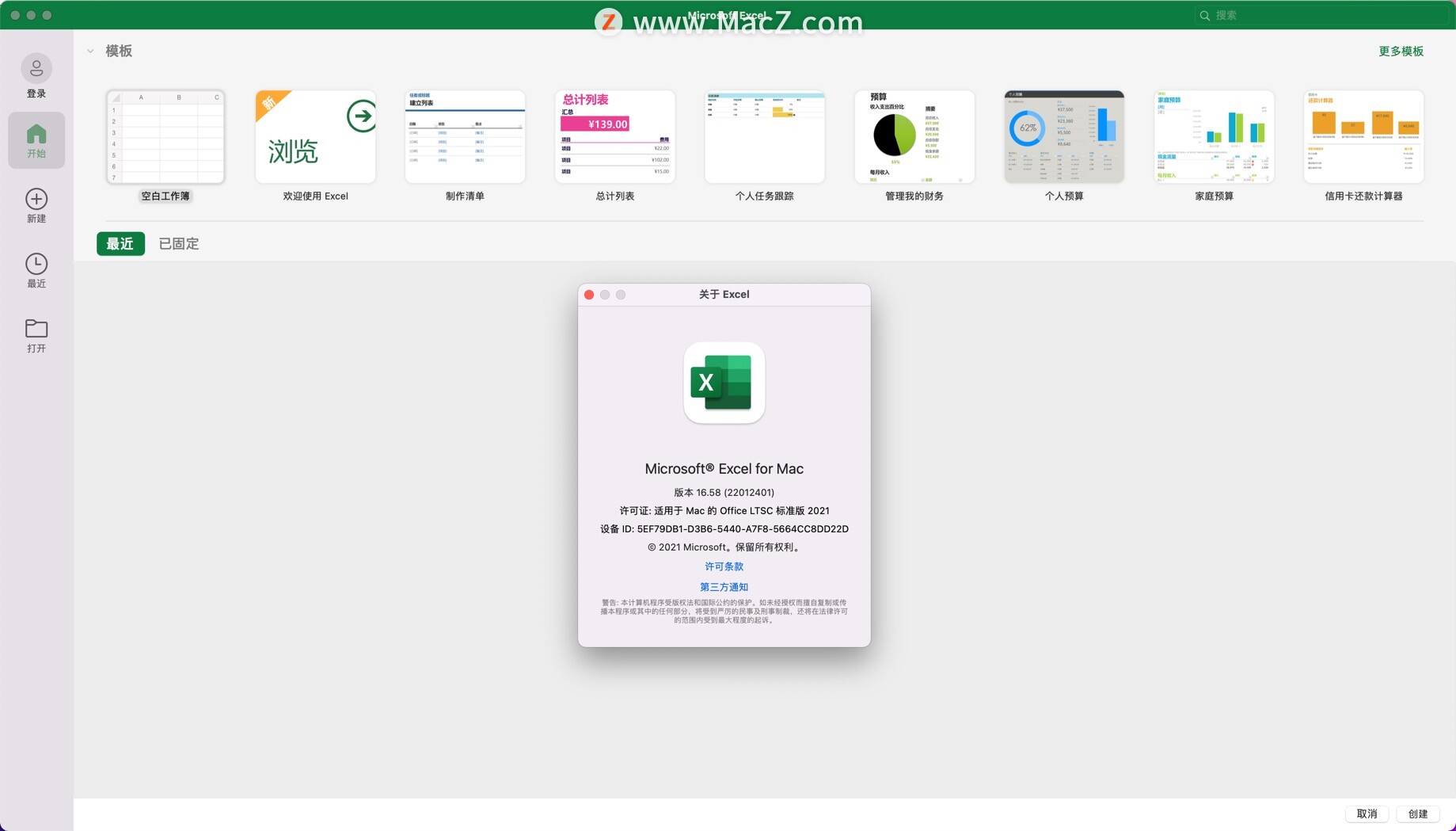Click the green arrow icon on 浏览 thumbnail
Image resolution: width=1456 pixels, height=831 pixels.
[361, 116]
